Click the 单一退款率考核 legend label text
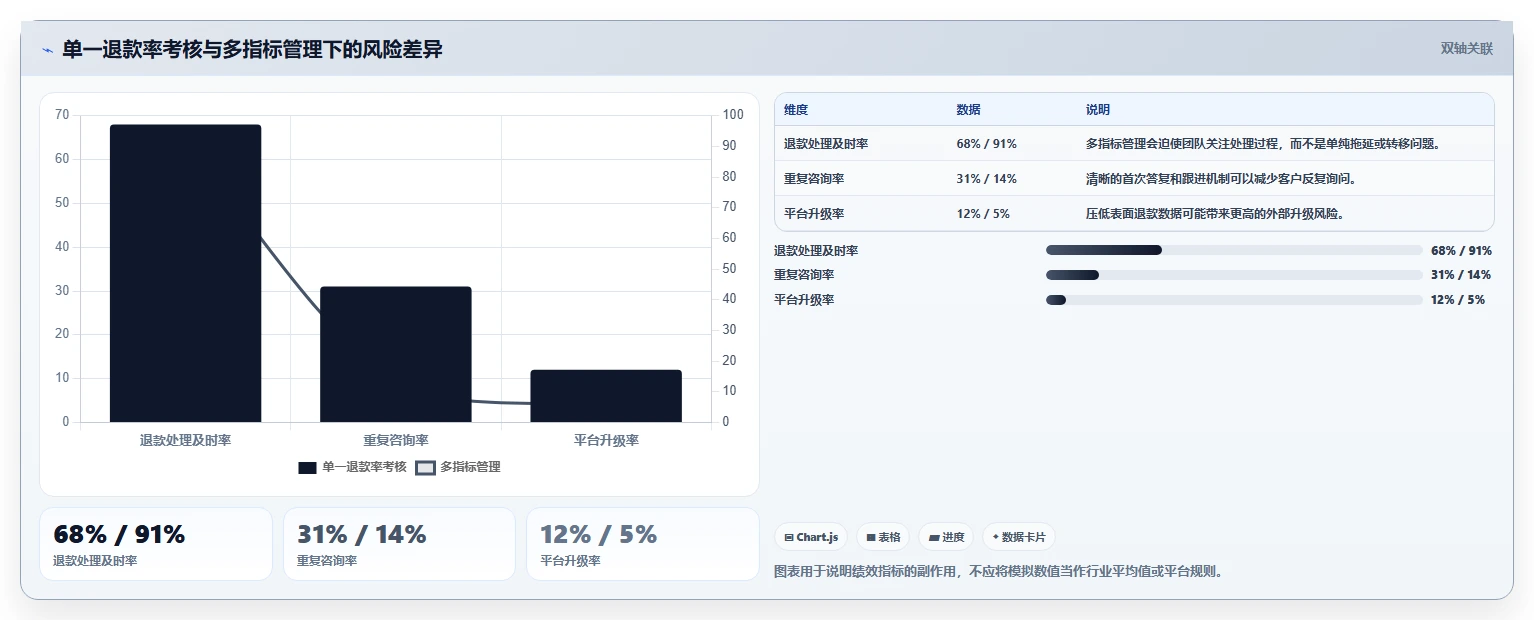Viewport: 1534px width, 620px height. 364,467
